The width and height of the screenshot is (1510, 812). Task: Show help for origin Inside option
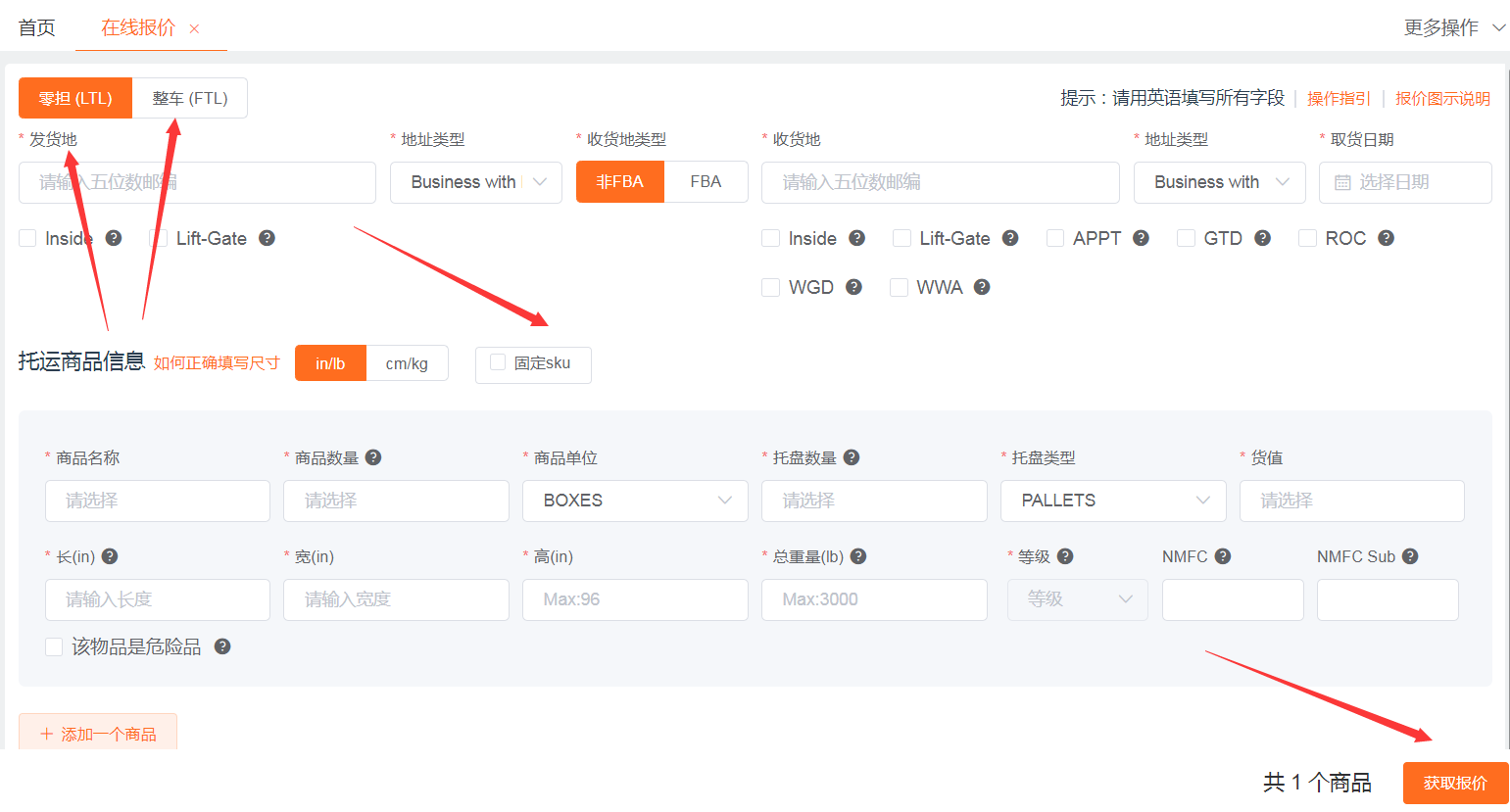coord(114,238)
